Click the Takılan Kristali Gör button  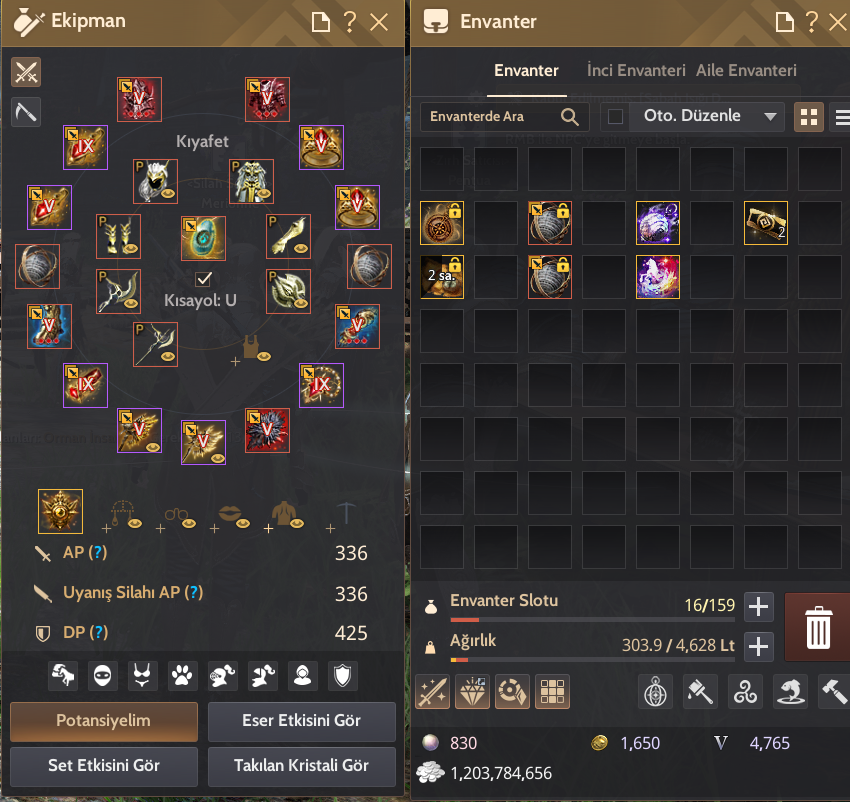pyautogui.click(x=301, y=766)
